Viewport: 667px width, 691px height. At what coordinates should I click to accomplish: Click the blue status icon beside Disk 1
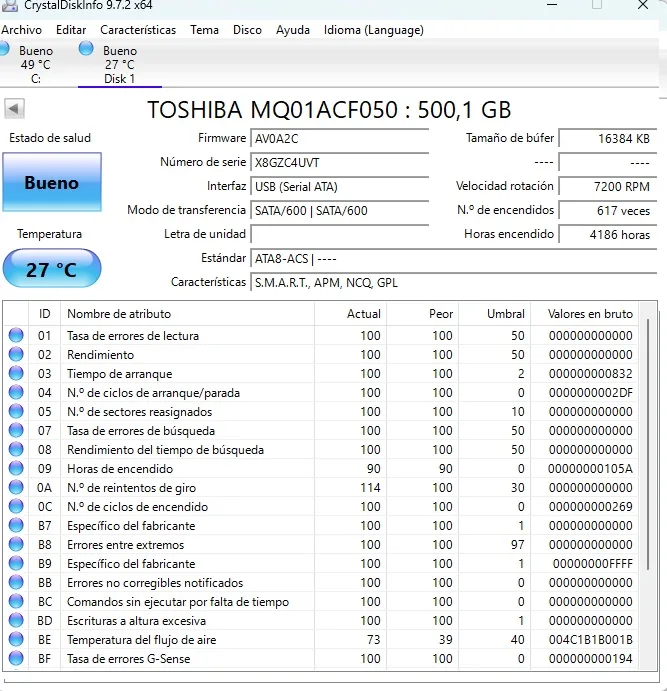click(86, 48)
